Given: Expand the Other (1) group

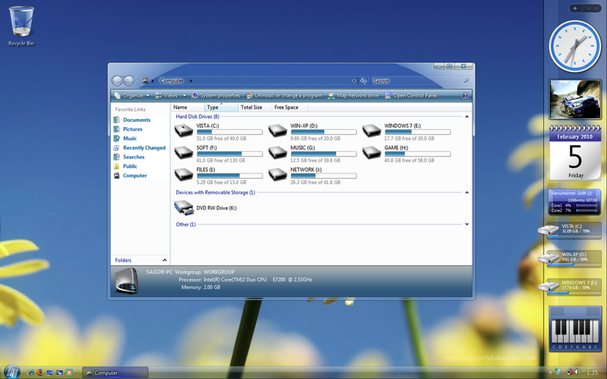Looking at the screenshot, I should pos(467,224).
